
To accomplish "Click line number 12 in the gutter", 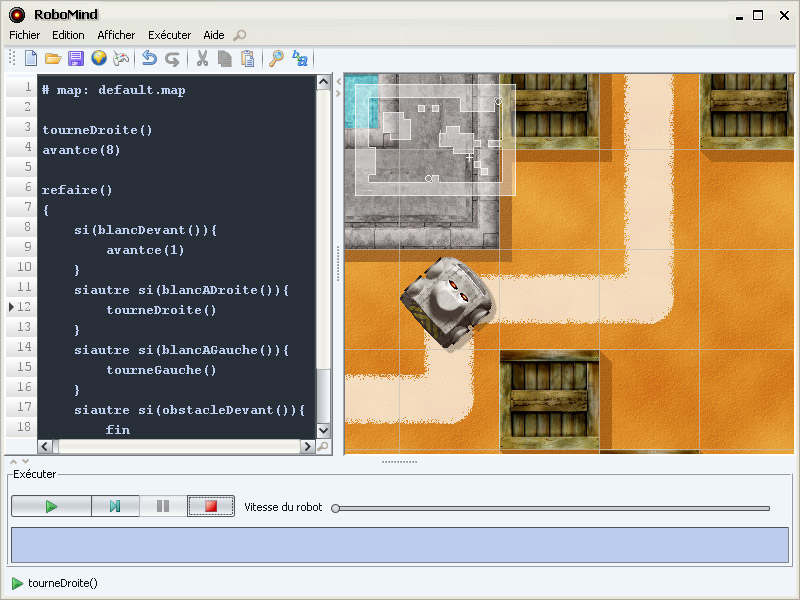I will 24,307.
